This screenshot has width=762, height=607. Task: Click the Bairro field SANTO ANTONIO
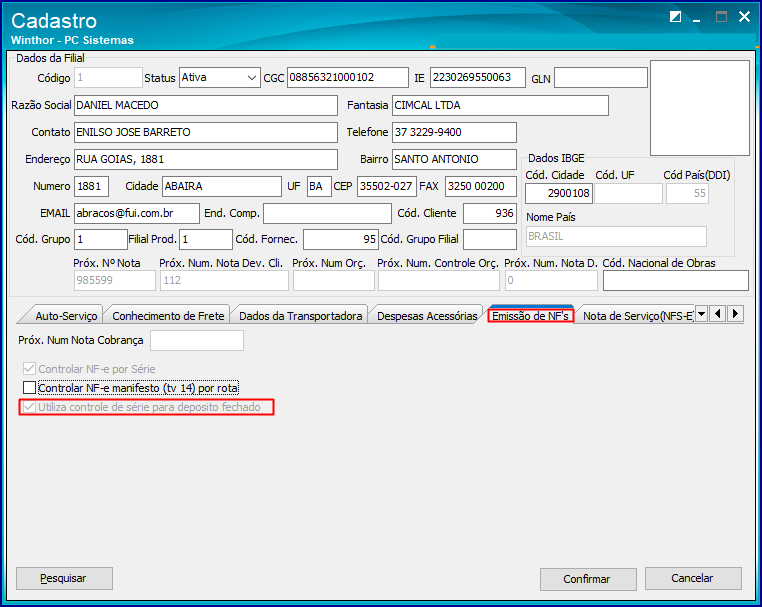(454, 159)
